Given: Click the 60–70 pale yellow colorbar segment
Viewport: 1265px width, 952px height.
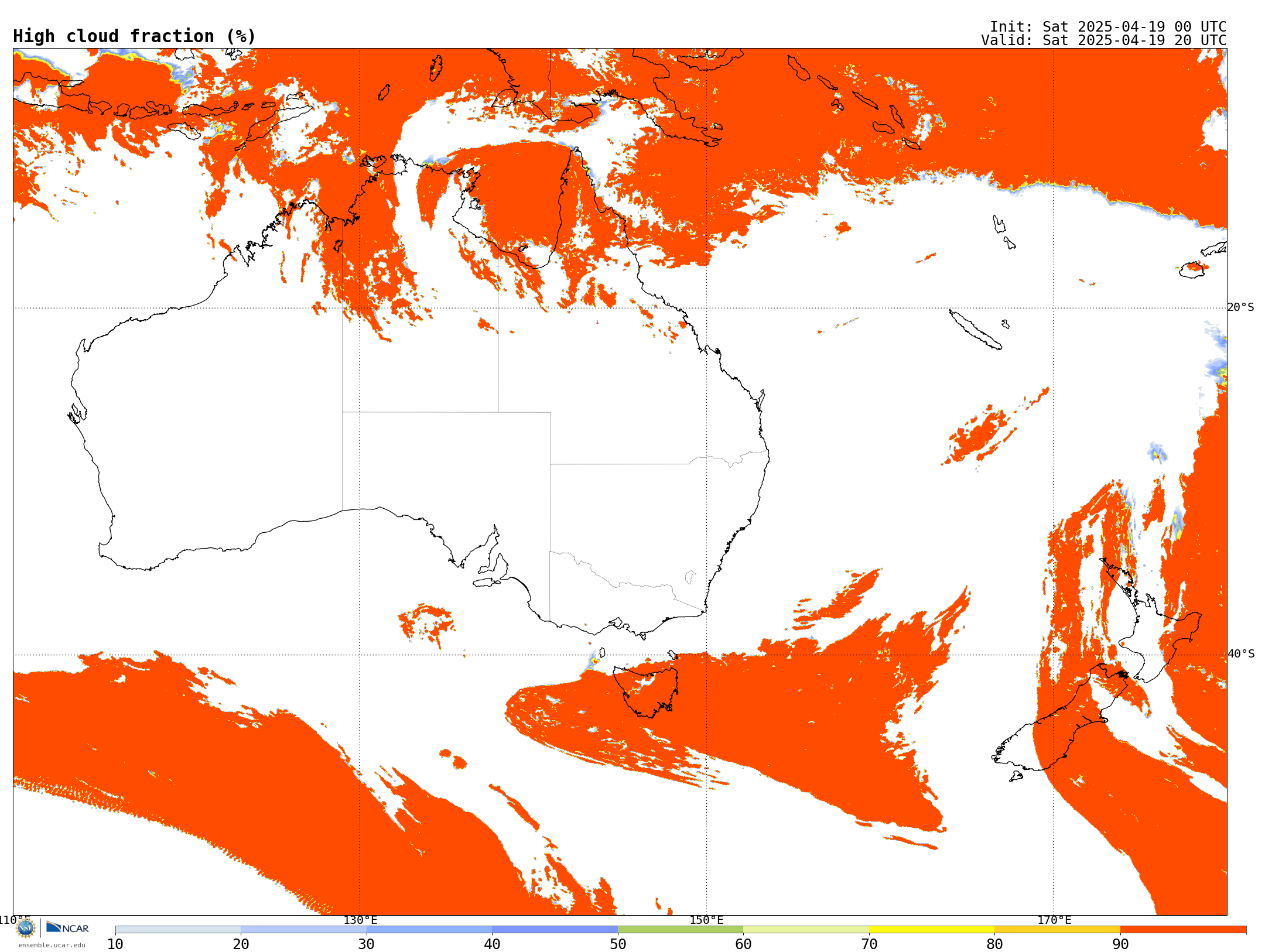Looking at the screenshot, I should [x=806, y=930].
